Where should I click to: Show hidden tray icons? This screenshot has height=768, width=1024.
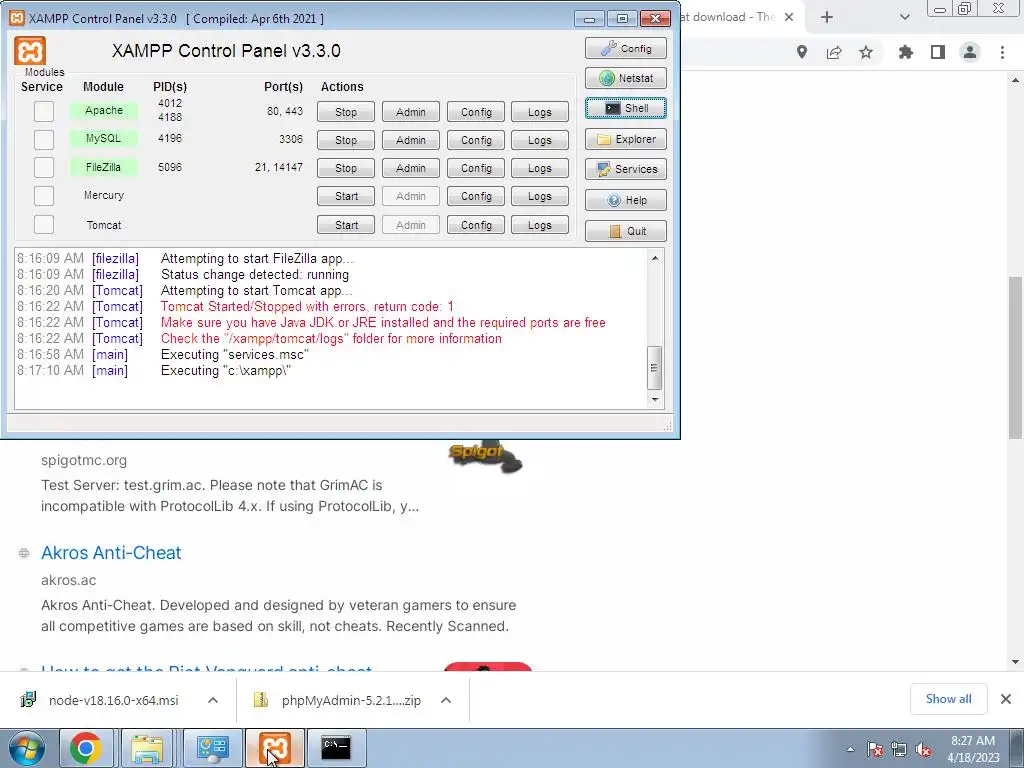point(850,749)
